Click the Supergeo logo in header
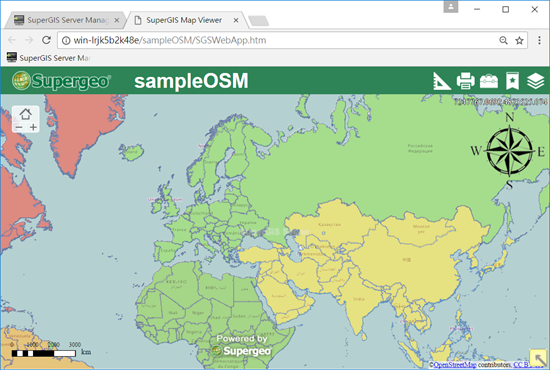 (61, 81)
